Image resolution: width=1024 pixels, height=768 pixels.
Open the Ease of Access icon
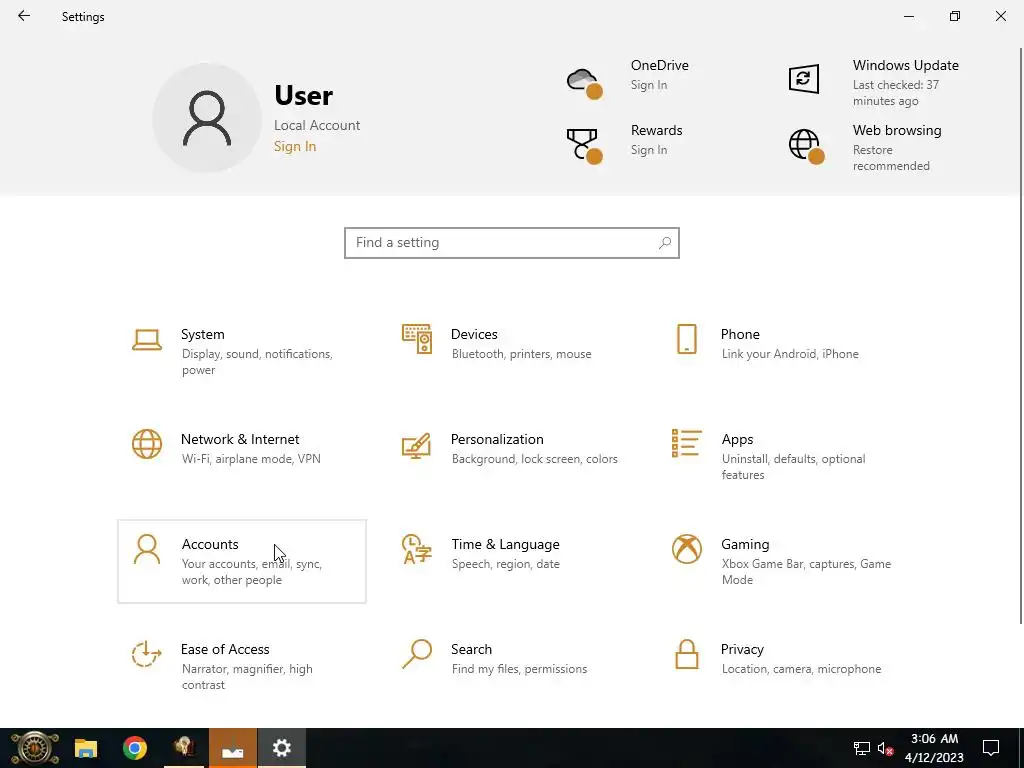[x=146, y=654]
